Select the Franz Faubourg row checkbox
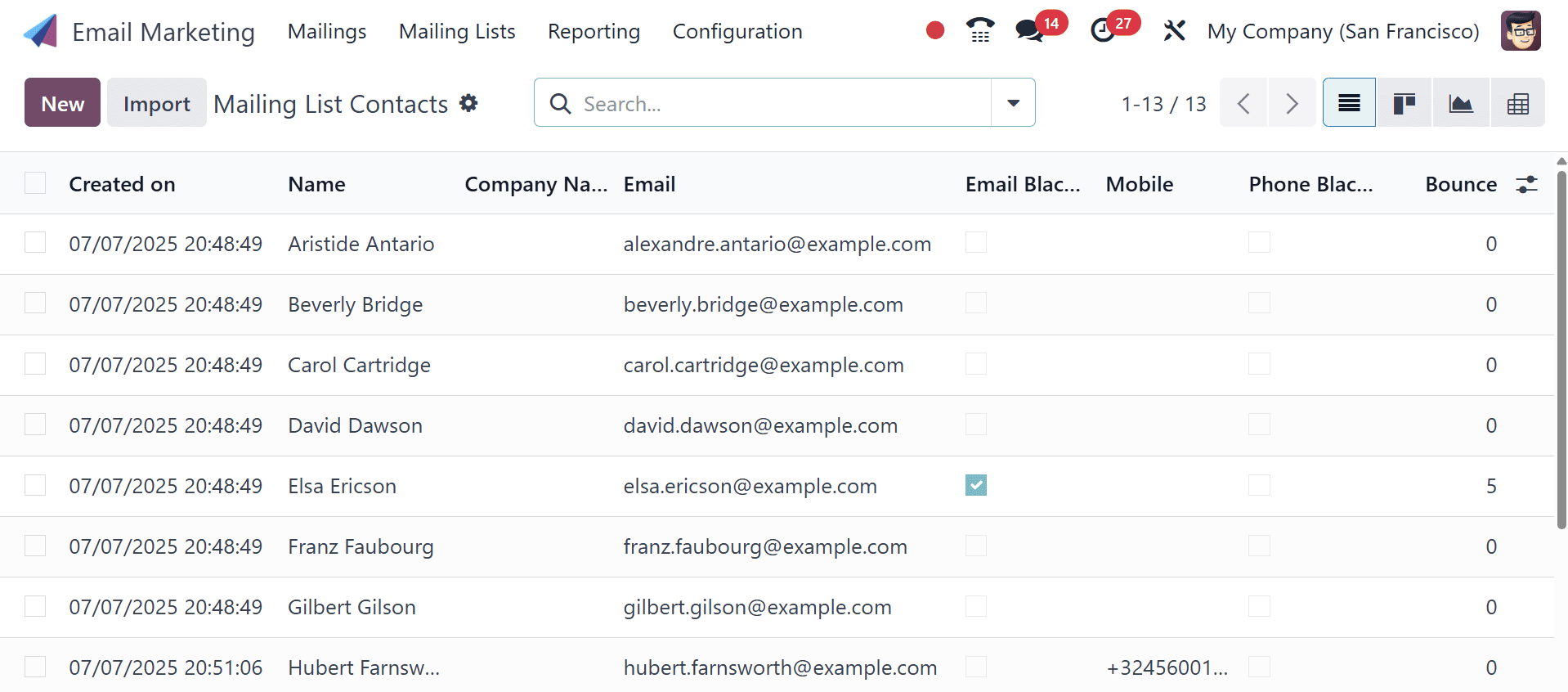The image size is (1568, 692). (x=35, y=546)
